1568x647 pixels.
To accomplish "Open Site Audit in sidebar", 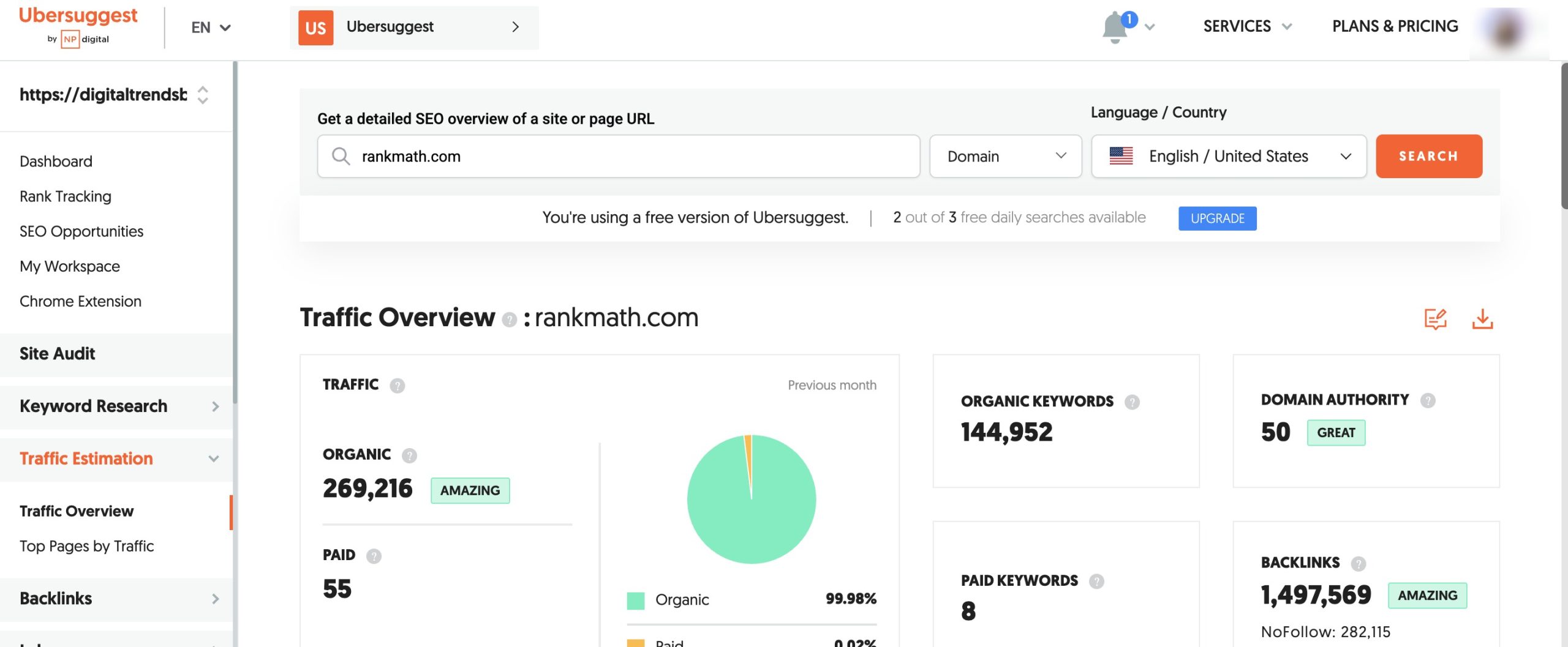I will pos(116,354).
